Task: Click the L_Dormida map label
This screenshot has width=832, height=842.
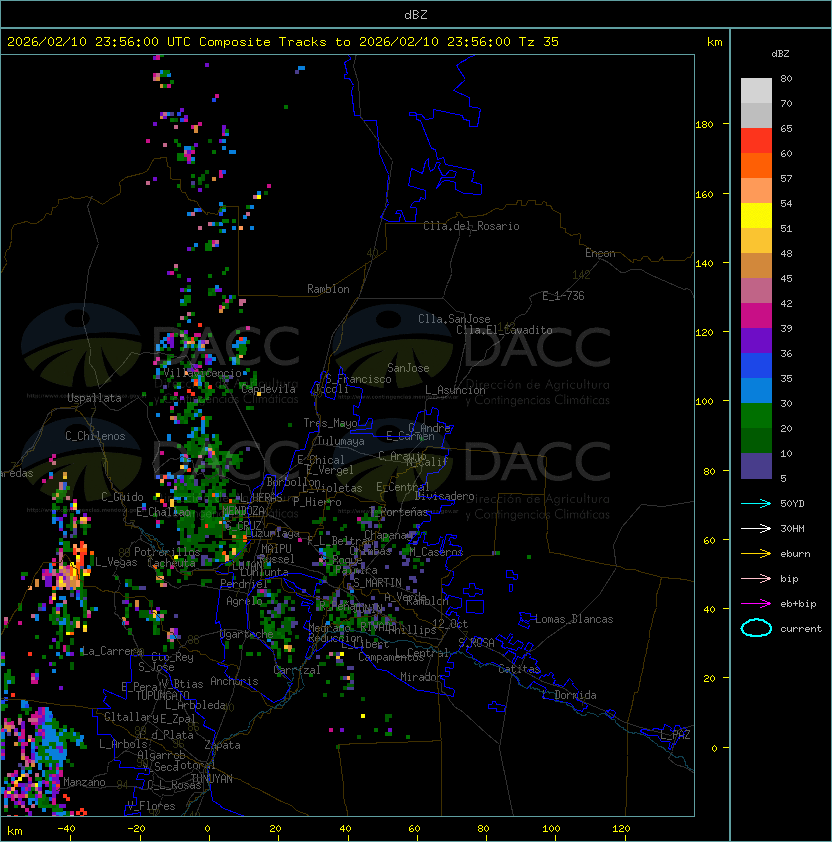Action: 569,695
